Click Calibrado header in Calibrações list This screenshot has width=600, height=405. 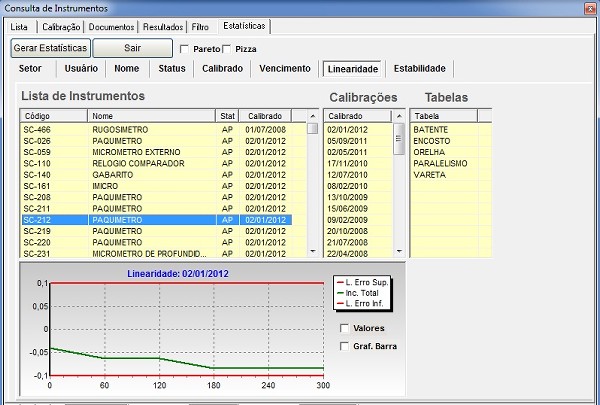[358, 116]
